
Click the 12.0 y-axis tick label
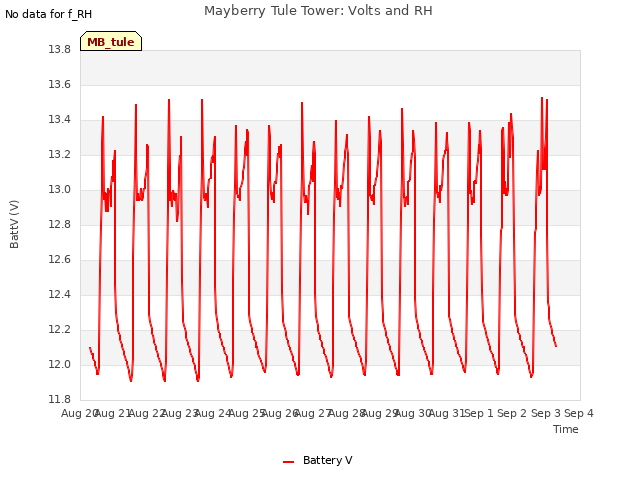point(60,364)
